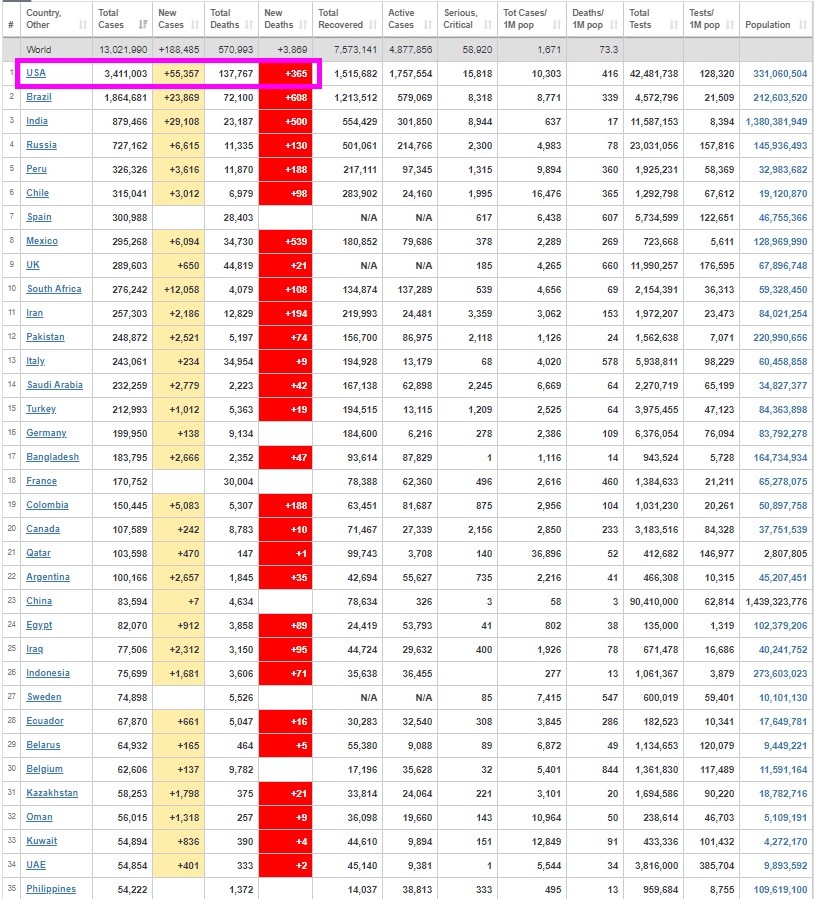Click India's population figure link
Viewport: 815px width, 899px height.
coord(776,121)
